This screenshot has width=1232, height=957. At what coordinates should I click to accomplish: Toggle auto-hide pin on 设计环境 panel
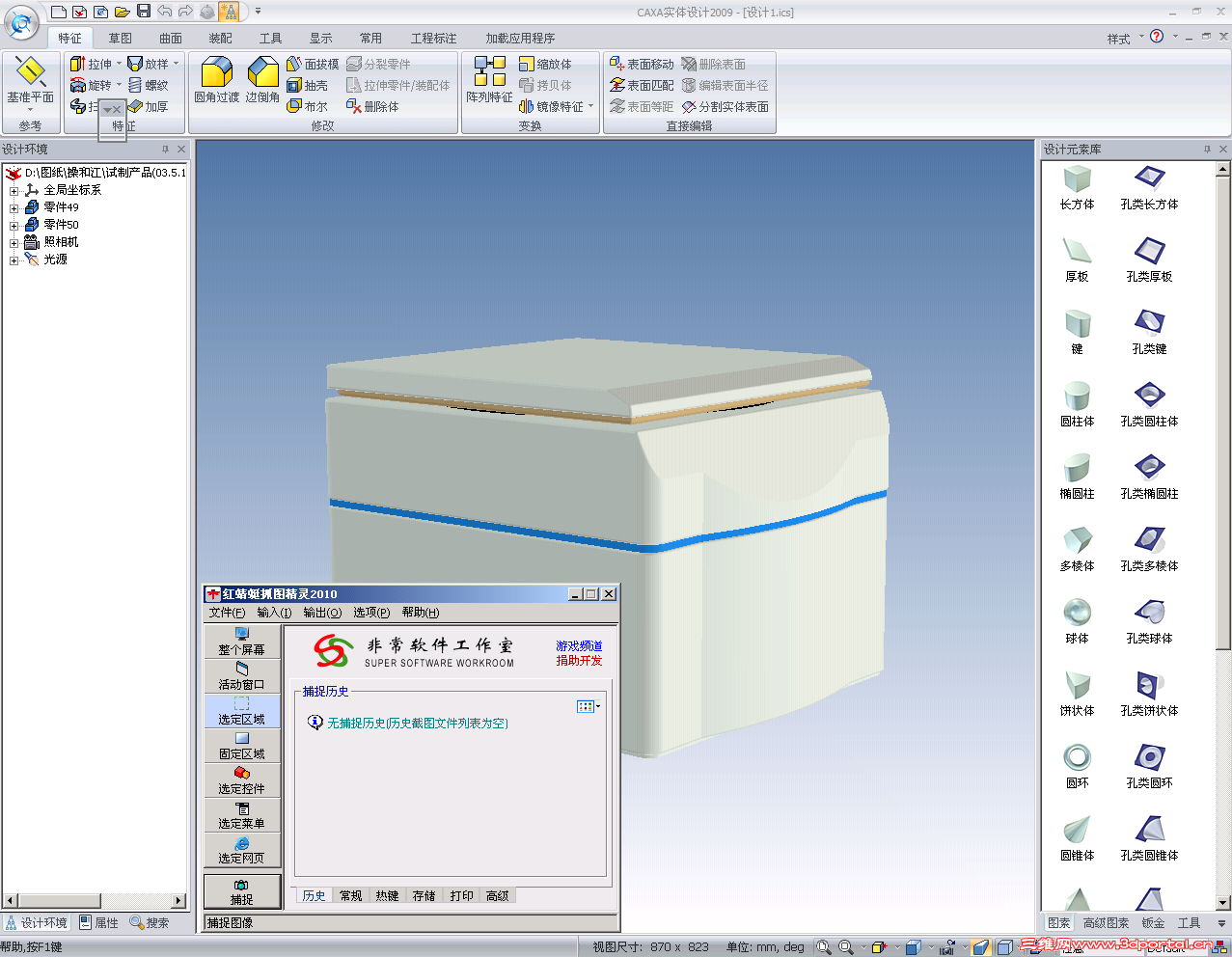point(165,150)
